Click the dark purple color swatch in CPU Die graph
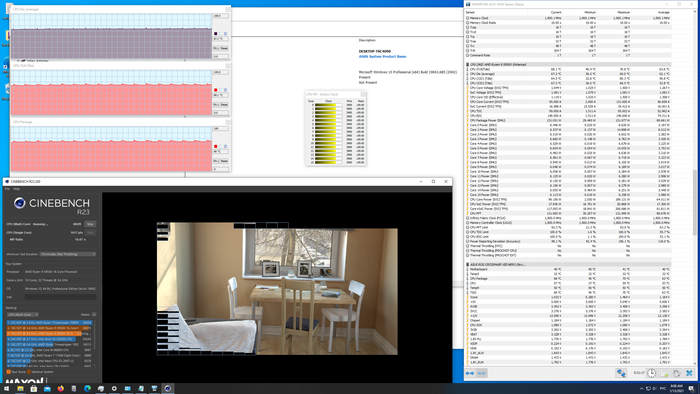Image resolution: width=700 pixels, height=394 pixels. [216, 33]
